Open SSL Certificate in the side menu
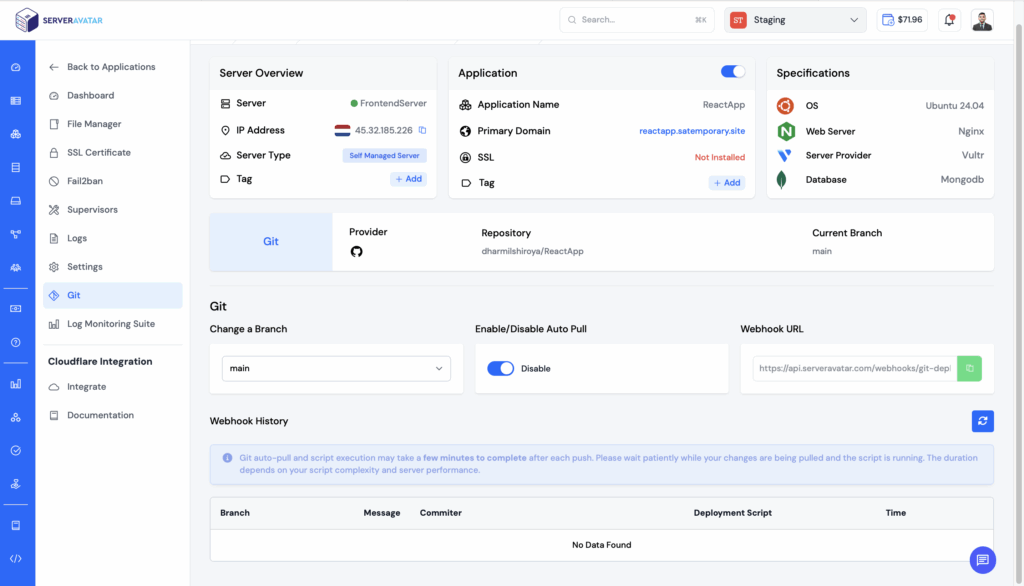 click(112, 153)
